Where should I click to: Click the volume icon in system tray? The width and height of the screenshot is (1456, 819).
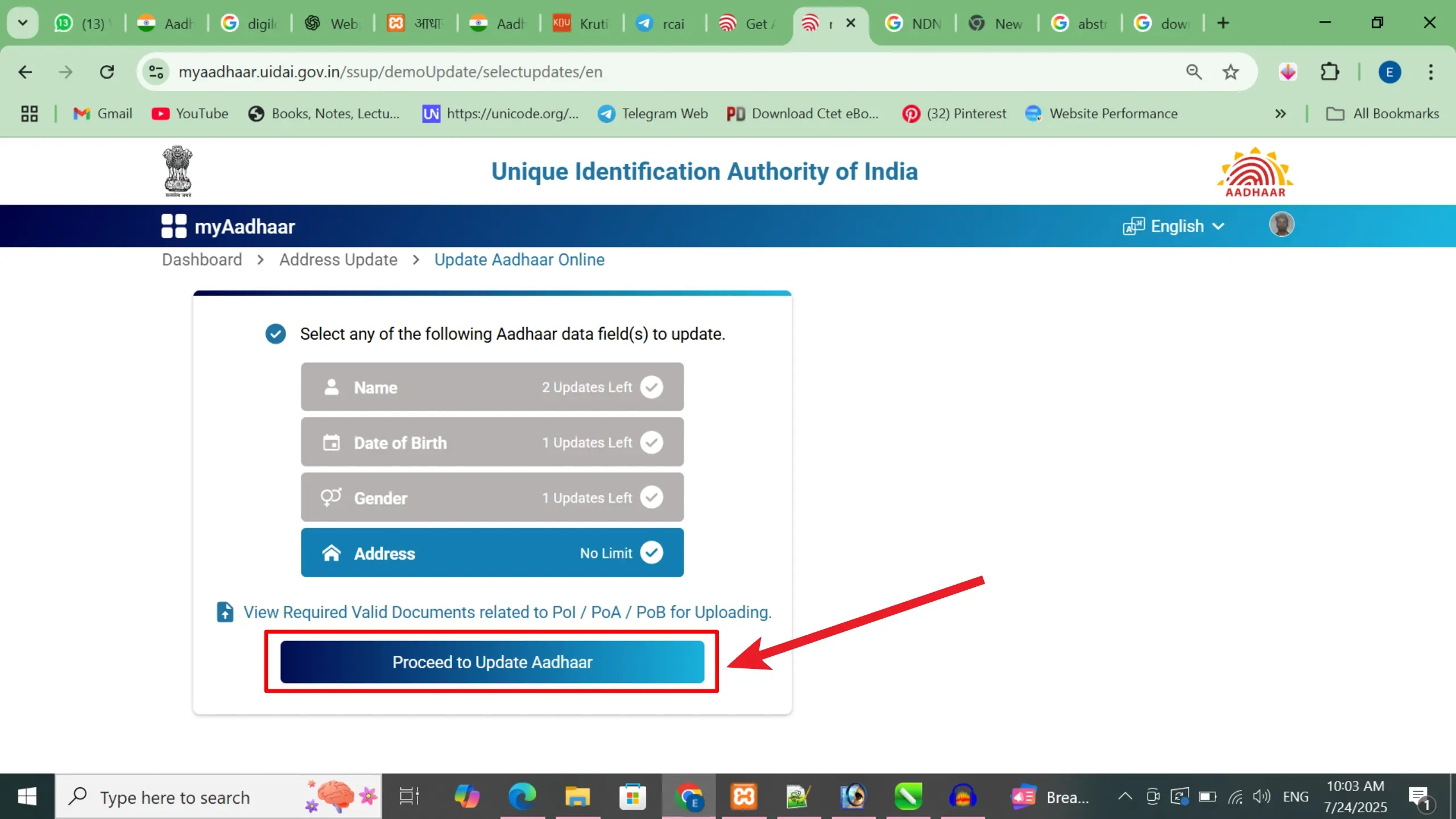coord(1261,797)
